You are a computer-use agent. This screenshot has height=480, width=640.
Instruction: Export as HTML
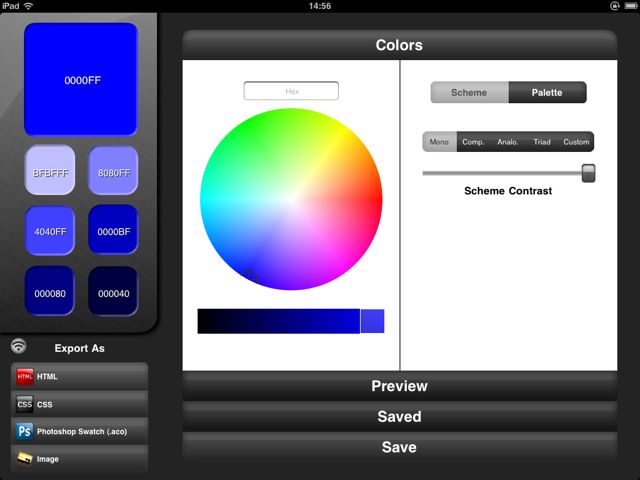point(80,376)
